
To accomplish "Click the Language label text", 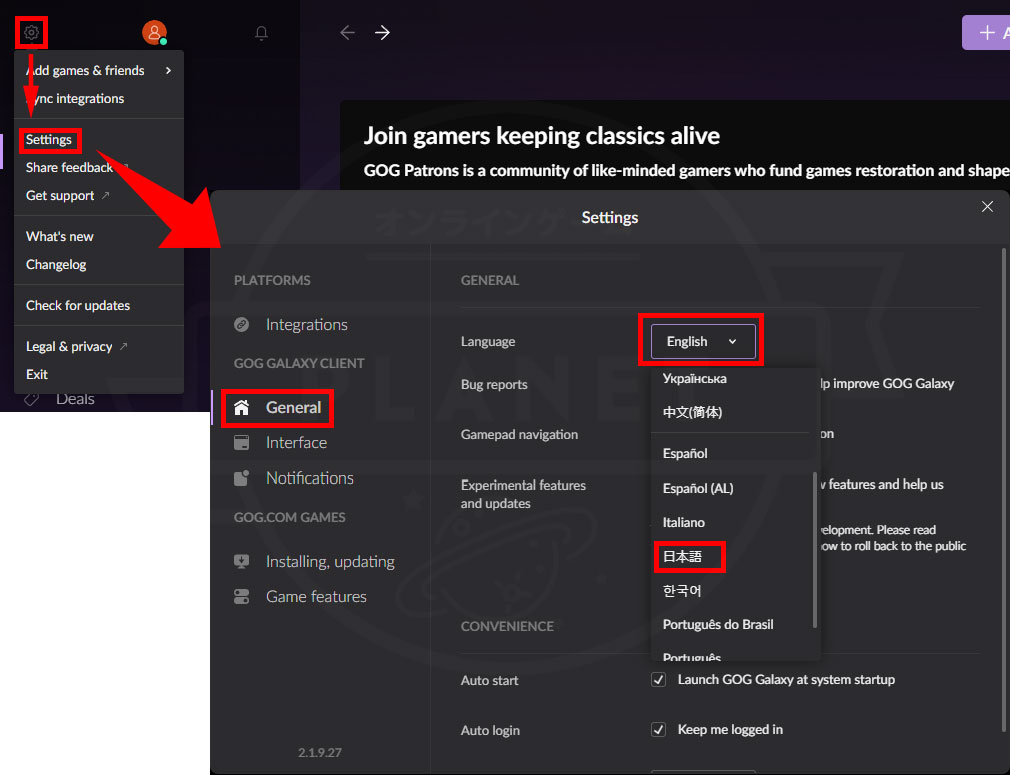I will (488, 341).
